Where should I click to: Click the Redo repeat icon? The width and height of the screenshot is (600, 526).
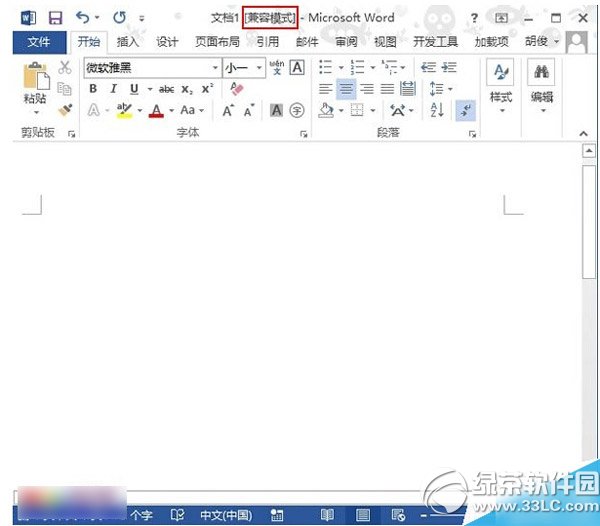(x=119, y=18)
